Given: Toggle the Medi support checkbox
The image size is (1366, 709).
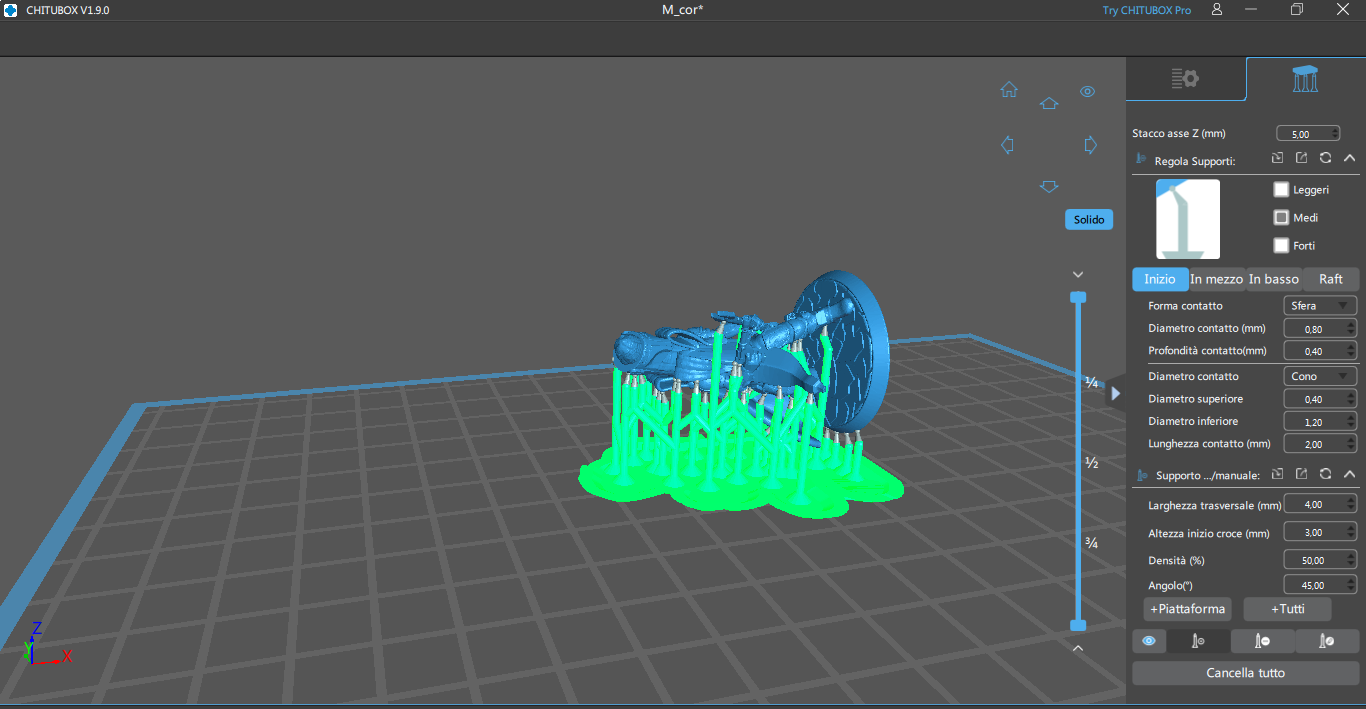Looking at the screenshot, I should tap(1281, 217).
